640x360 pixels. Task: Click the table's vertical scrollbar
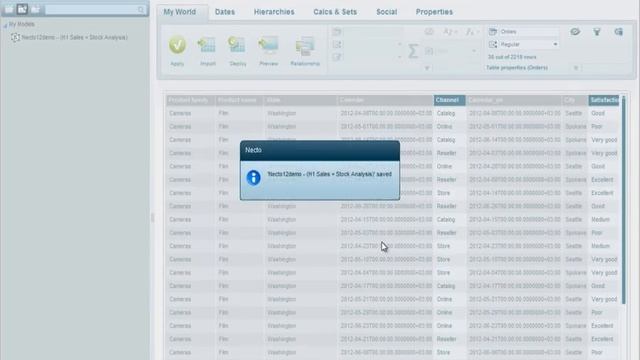[623, 200]
